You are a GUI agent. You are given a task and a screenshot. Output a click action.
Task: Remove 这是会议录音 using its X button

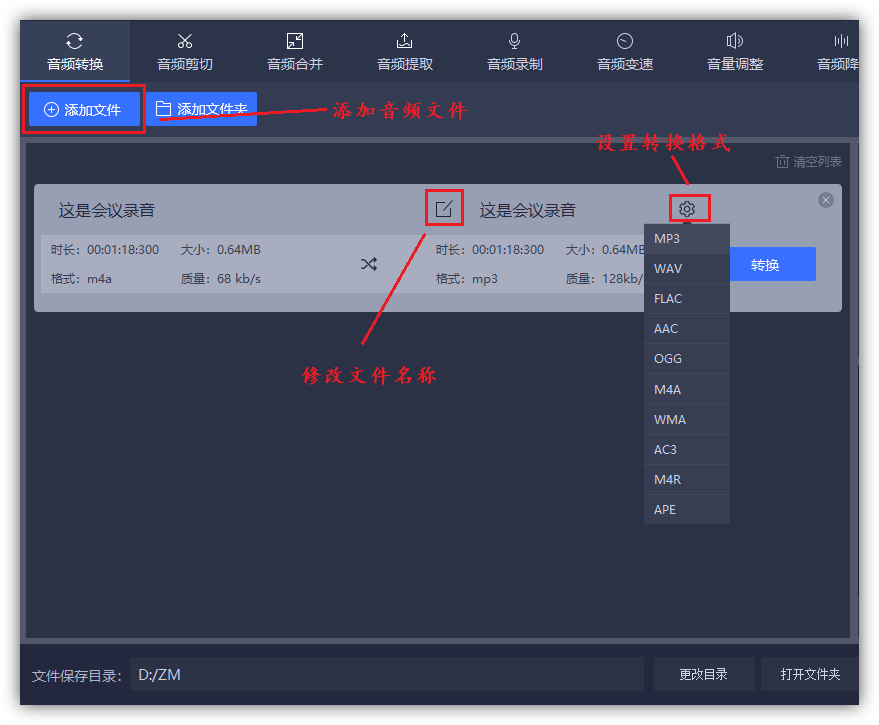825,199
